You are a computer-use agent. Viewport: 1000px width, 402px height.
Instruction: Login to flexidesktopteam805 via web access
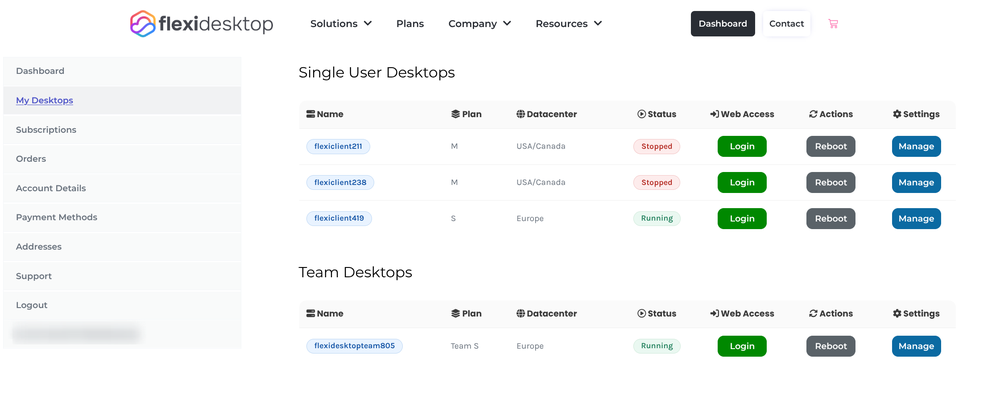(x=742, y=346)
